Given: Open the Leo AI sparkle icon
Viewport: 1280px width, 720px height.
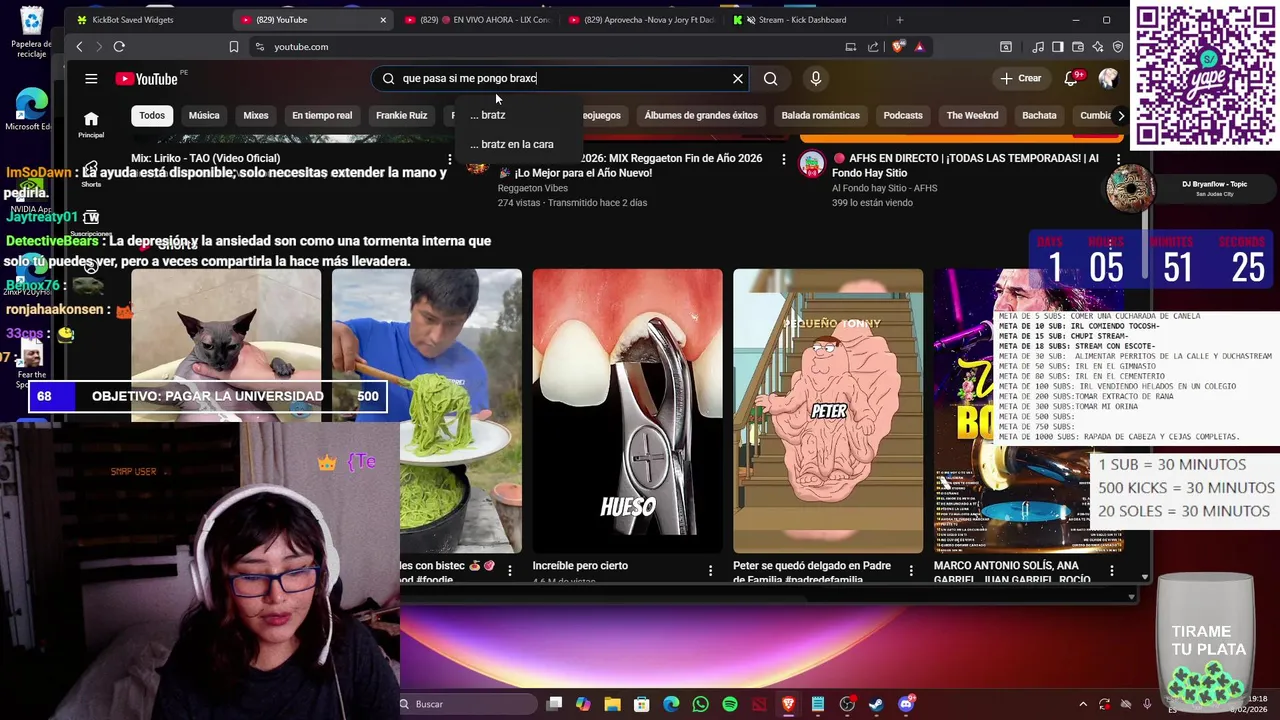Looking at the screenshot, I should pyautogui.click(x=1098, y=46).
